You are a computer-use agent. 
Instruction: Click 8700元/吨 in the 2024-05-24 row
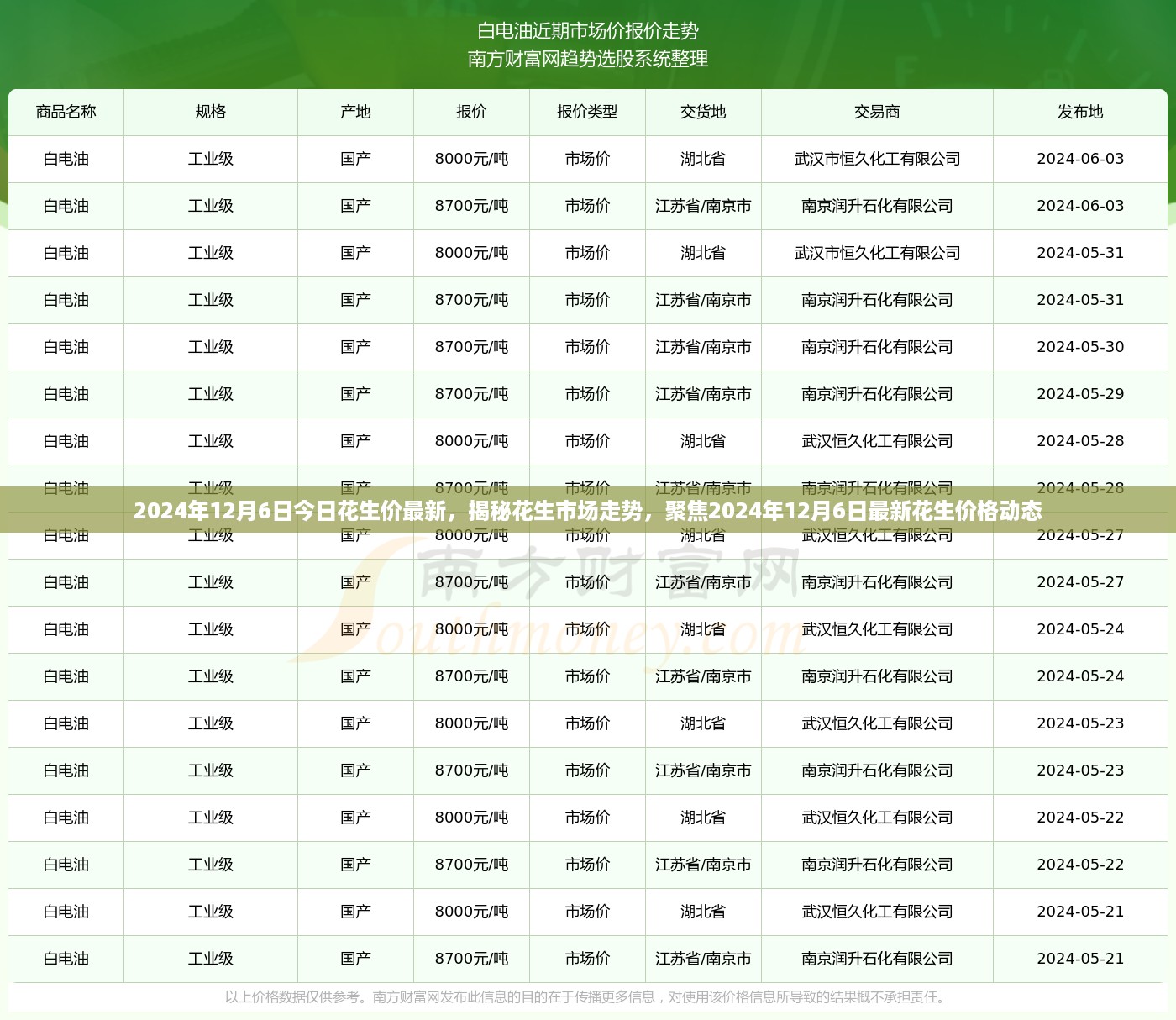coord(471,676)
